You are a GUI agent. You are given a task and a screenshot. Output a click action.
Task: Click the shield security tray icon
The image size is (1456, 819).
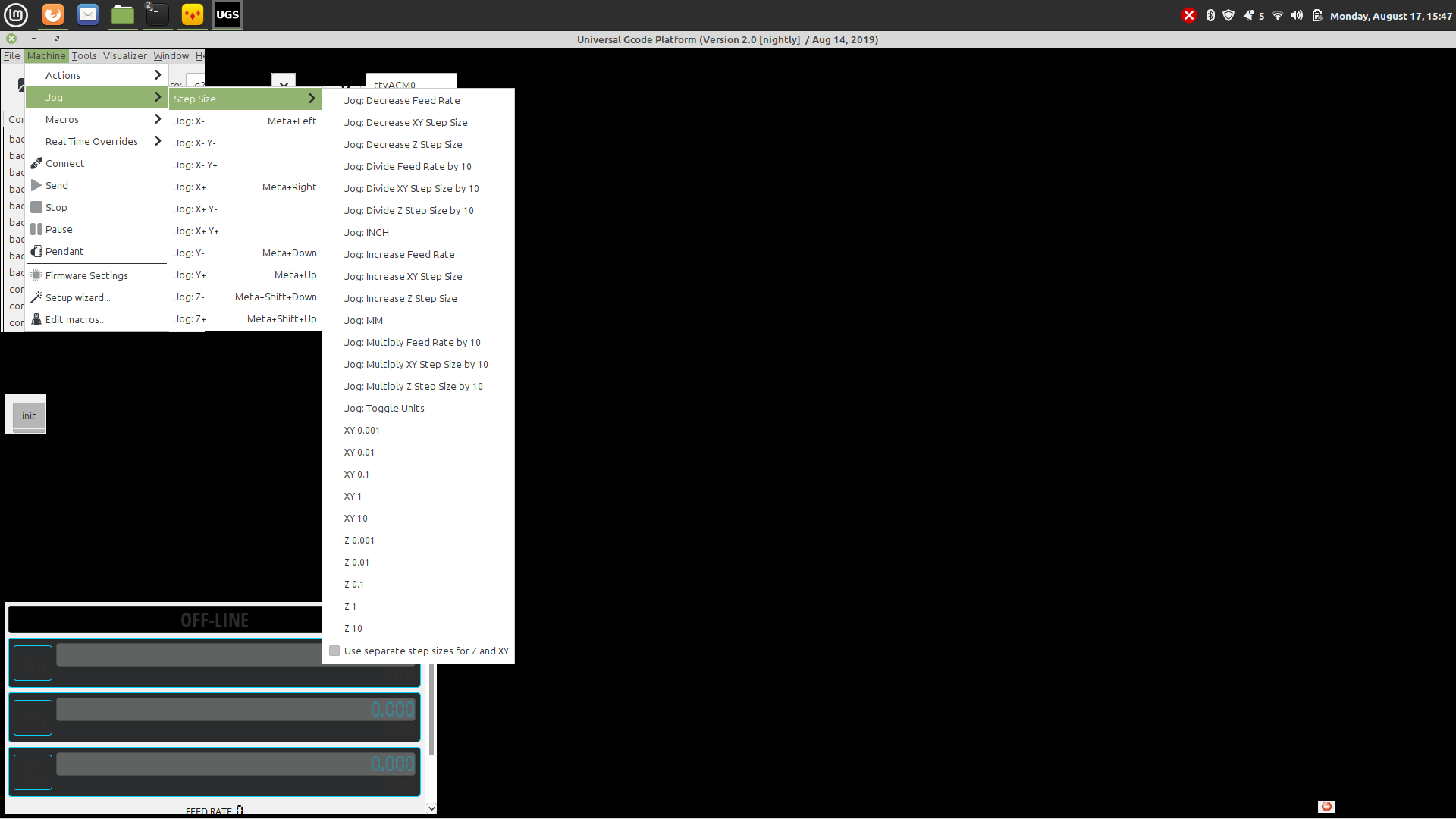pyautogui.click(x=1228, y=15)
